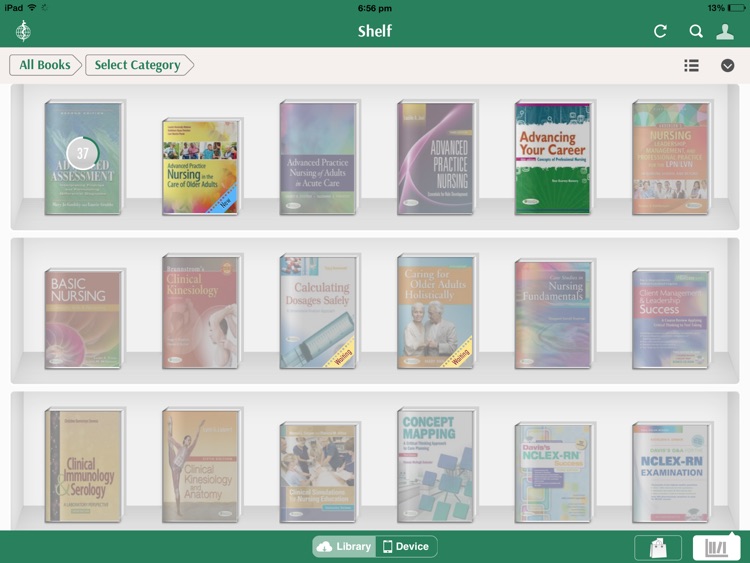Tap the F.A. Davis logo icon

tap(23, 31)
